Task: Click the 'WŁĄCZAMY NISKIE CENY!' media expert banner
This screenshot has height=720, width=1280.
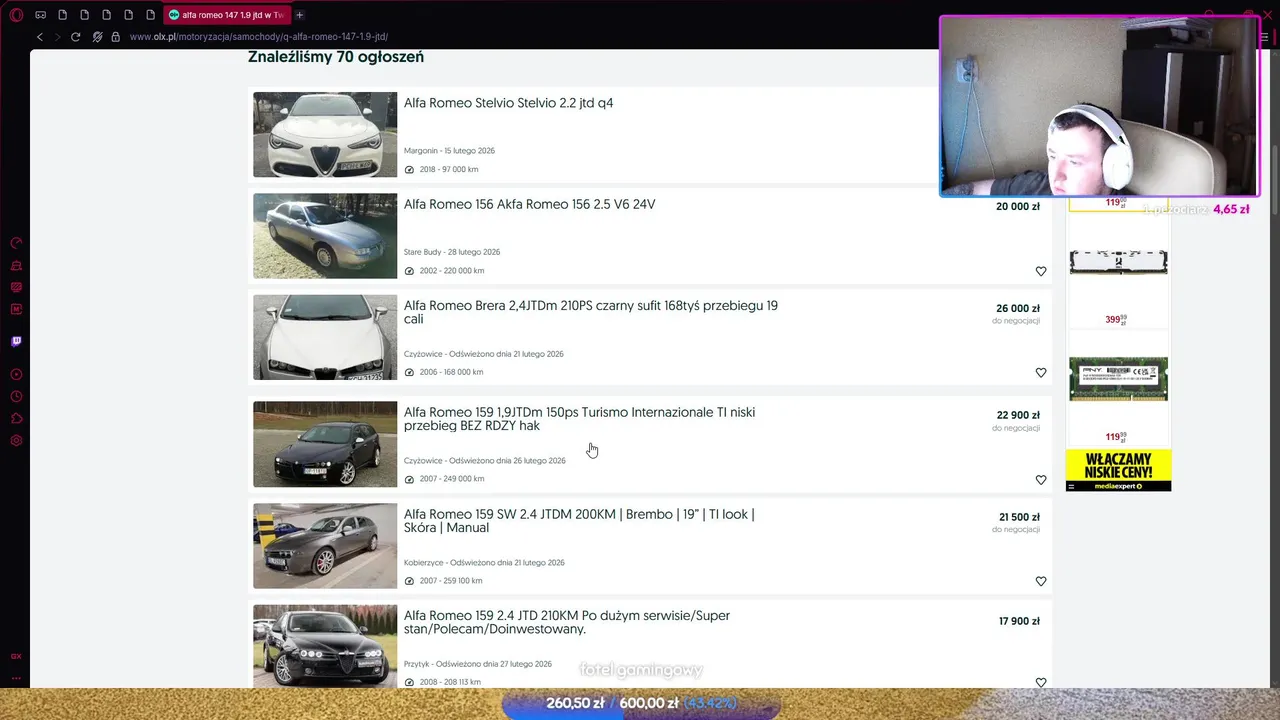Action: point(1118,470)
